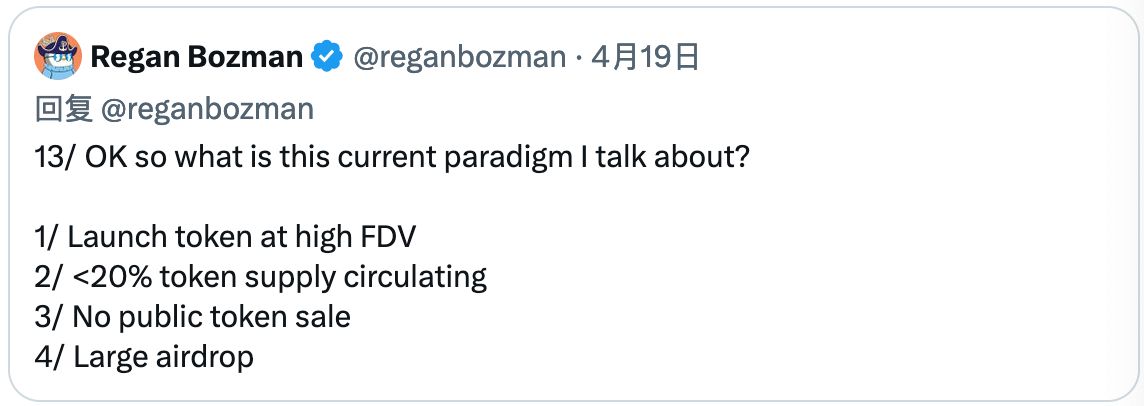Click the empty line between tweet paragraphs
This screenshot has height=406, width=1144.
pyautogui.click(x=300, y=198)
